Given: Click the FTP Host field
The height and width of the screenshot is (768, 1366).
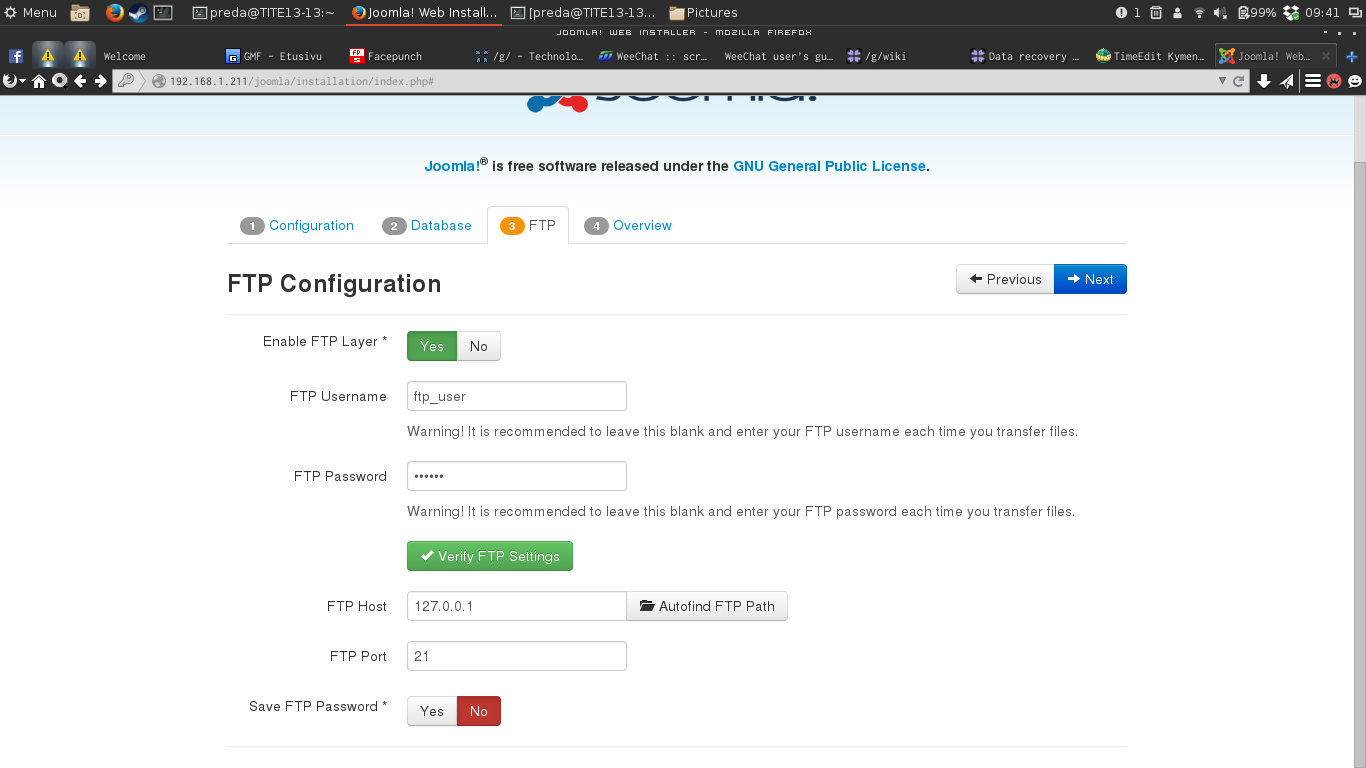Looking at the screenshot, I should 517,606.
